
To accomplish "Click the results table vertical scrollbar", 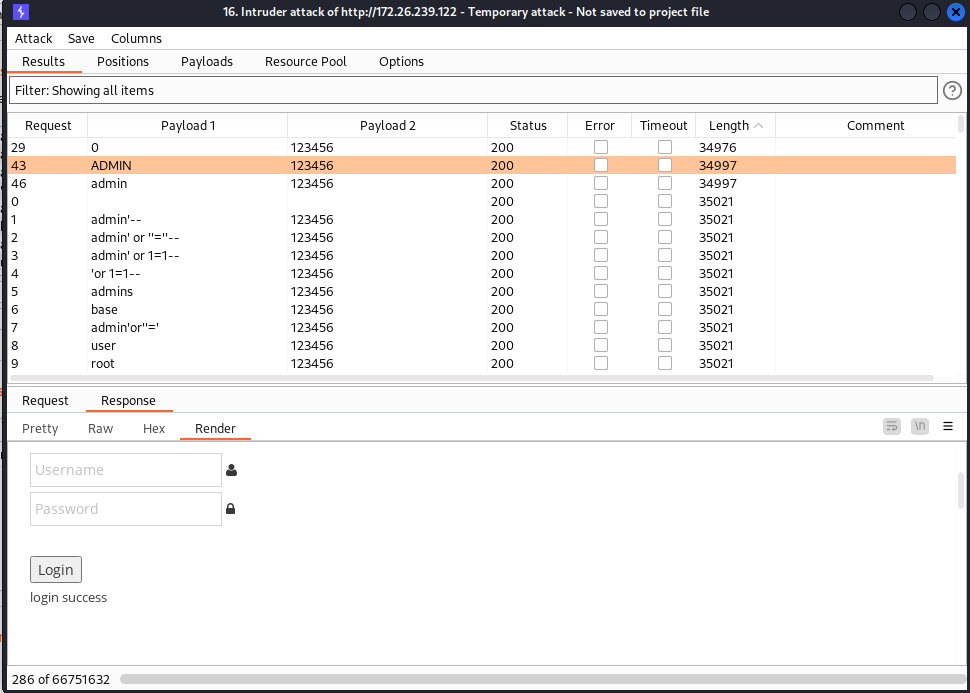I will click(961, 124).
